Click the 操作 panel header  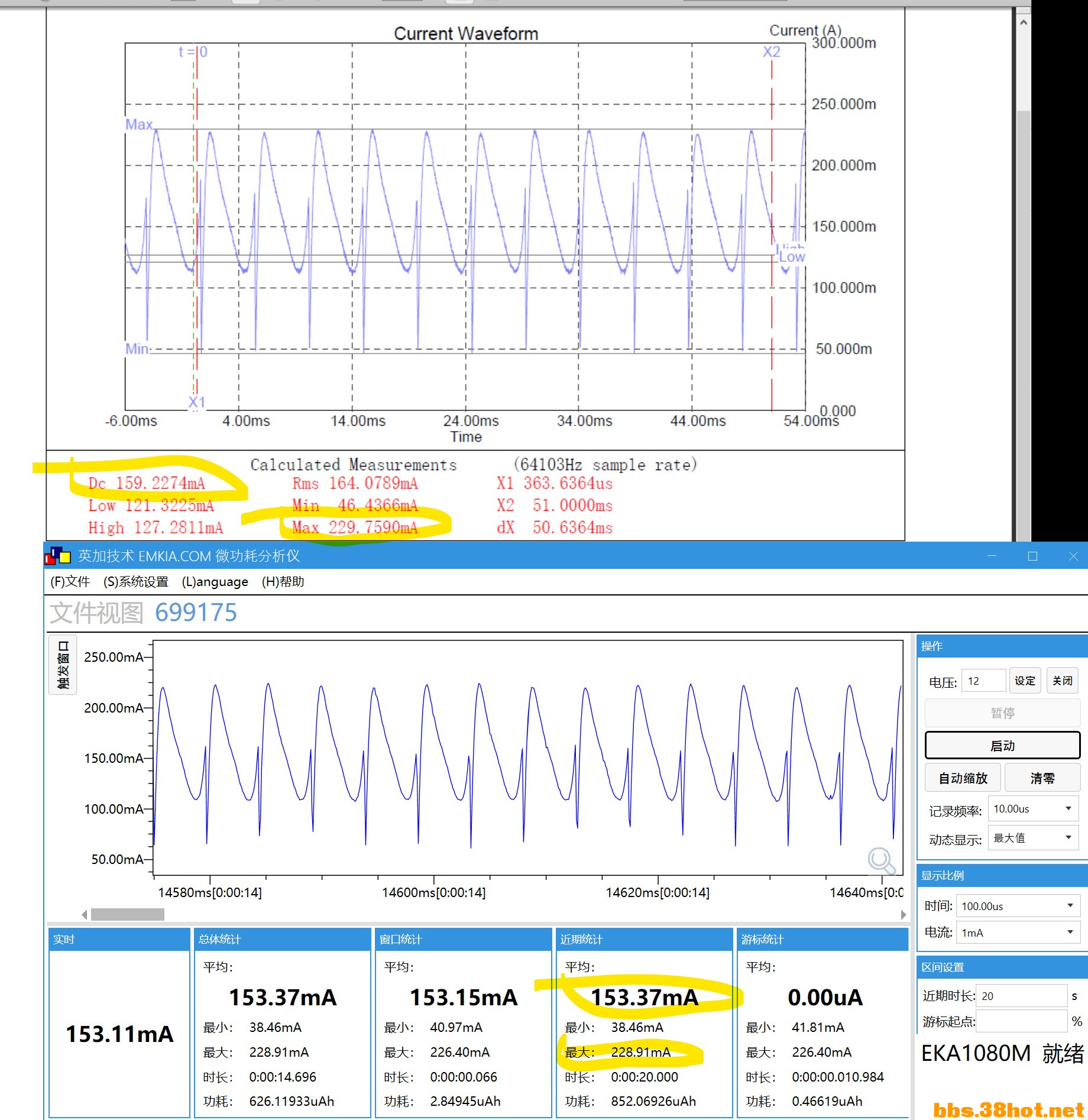[x=1002, y=646]
